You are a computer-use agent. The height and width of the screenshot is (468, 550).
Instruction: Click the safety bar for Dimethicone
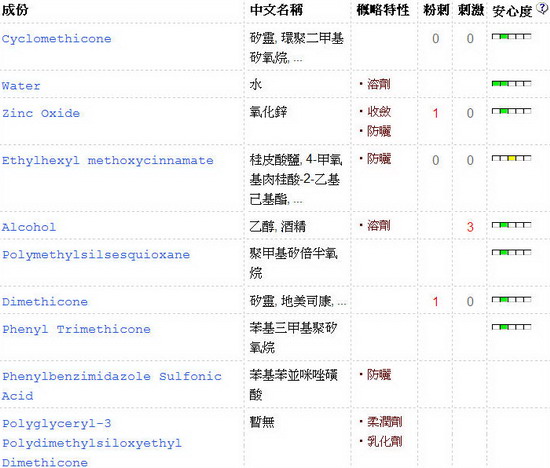(x=511, y=300)
